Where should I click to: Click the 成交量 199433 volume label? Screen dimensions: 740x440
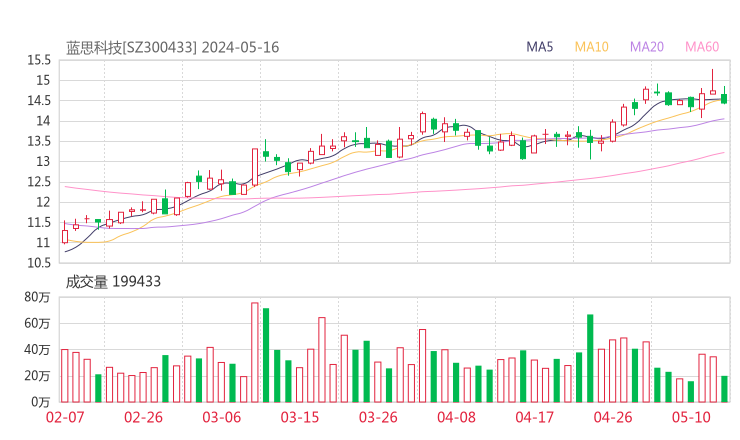113,282
